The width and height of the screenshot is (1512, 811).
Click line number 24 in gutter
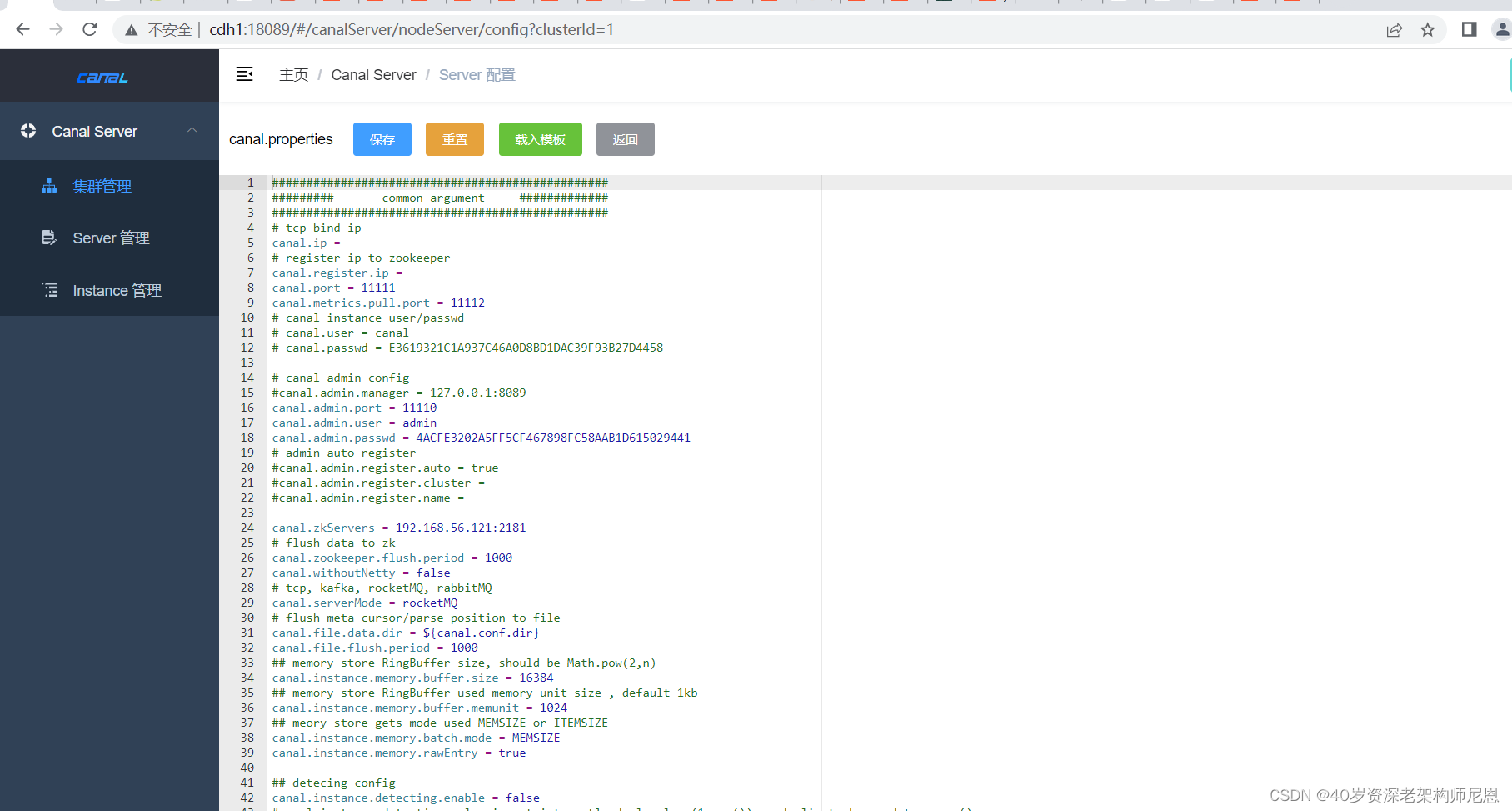click(x=247, y=528)
